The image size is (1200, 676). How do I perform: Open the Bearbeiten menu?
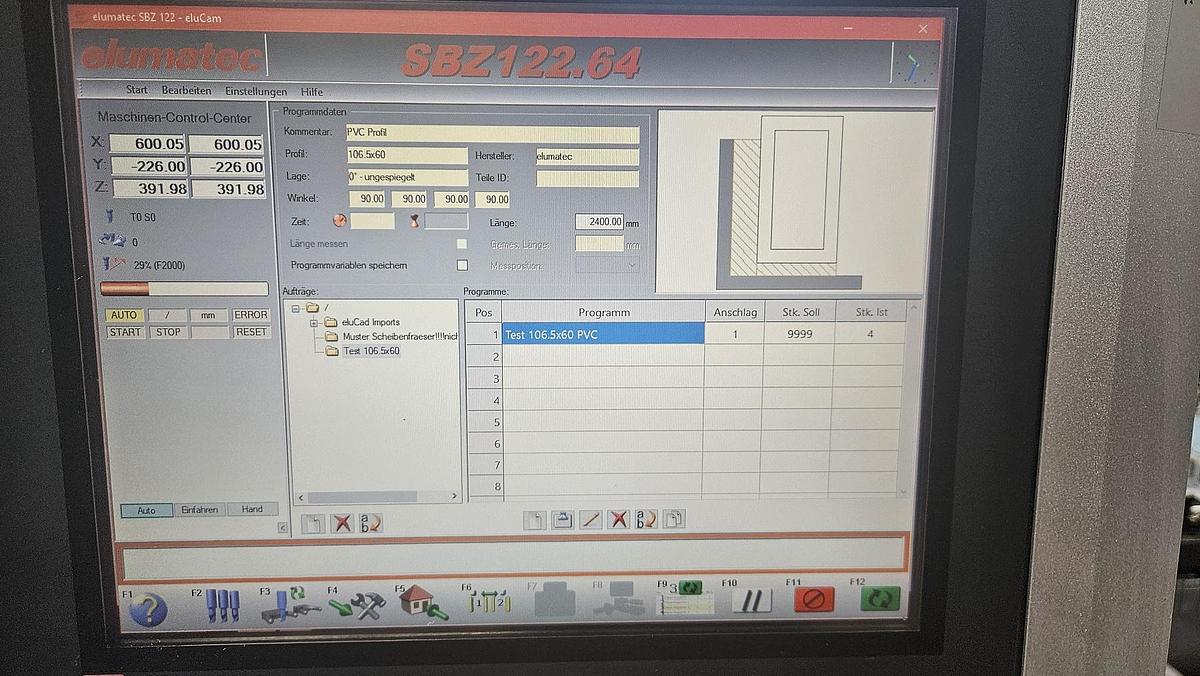click(x=186, y=90)
